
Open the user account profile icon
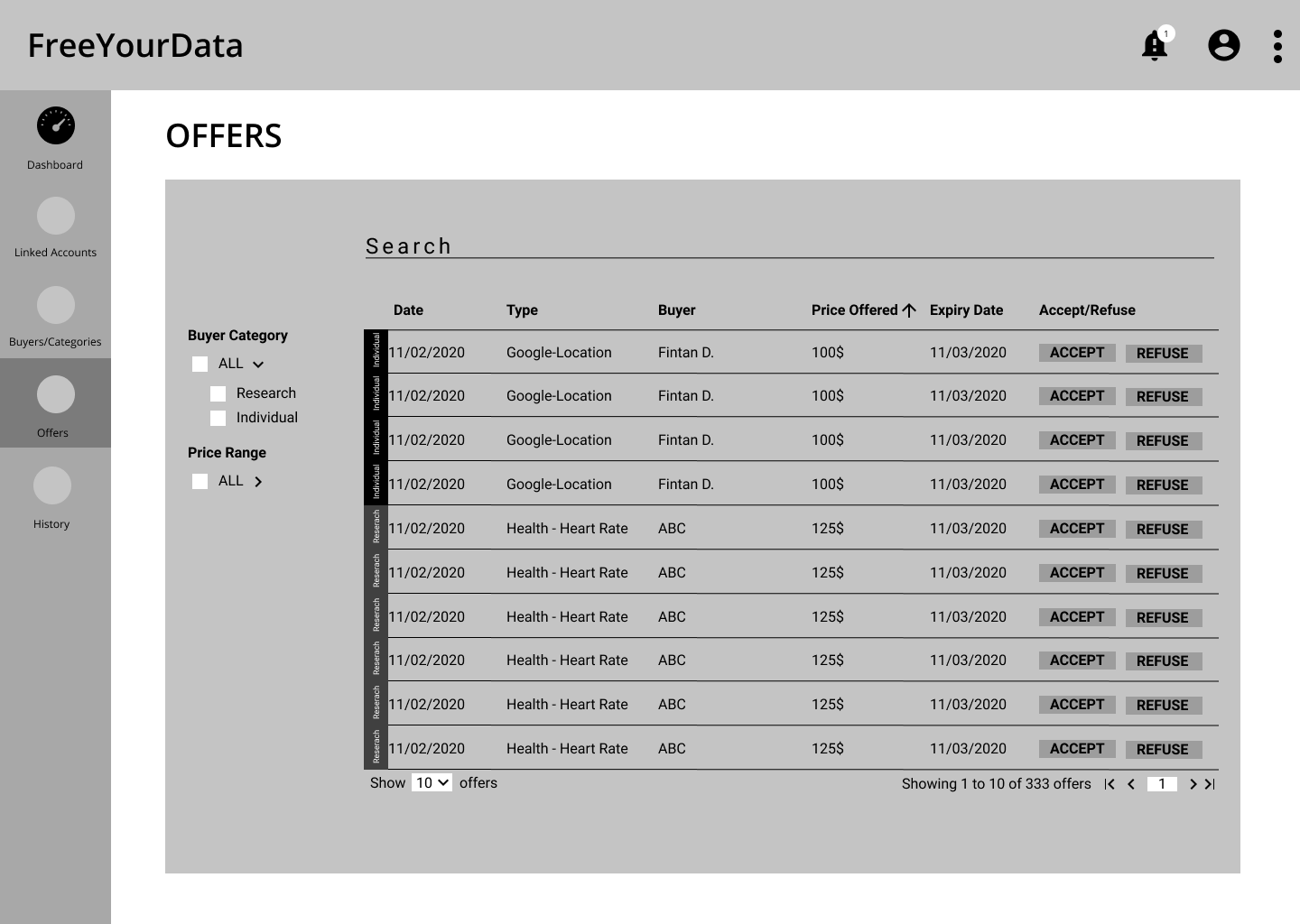tap(1224, 45)
